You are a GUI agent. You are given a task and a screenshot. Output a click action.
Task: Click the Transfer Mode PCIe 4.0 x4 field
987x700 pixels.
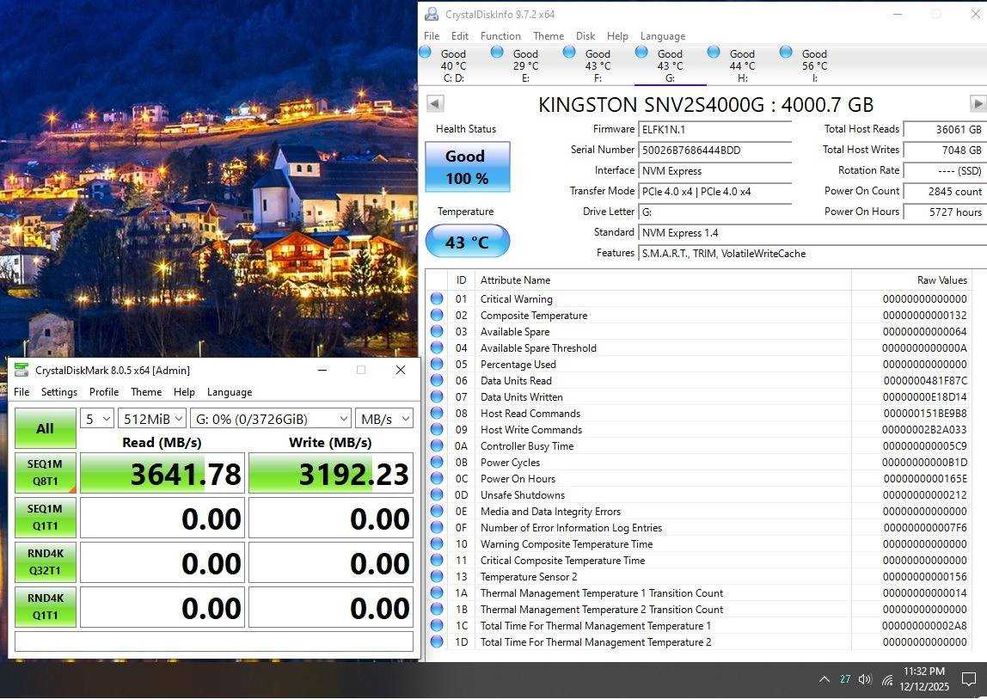(715, 191)
